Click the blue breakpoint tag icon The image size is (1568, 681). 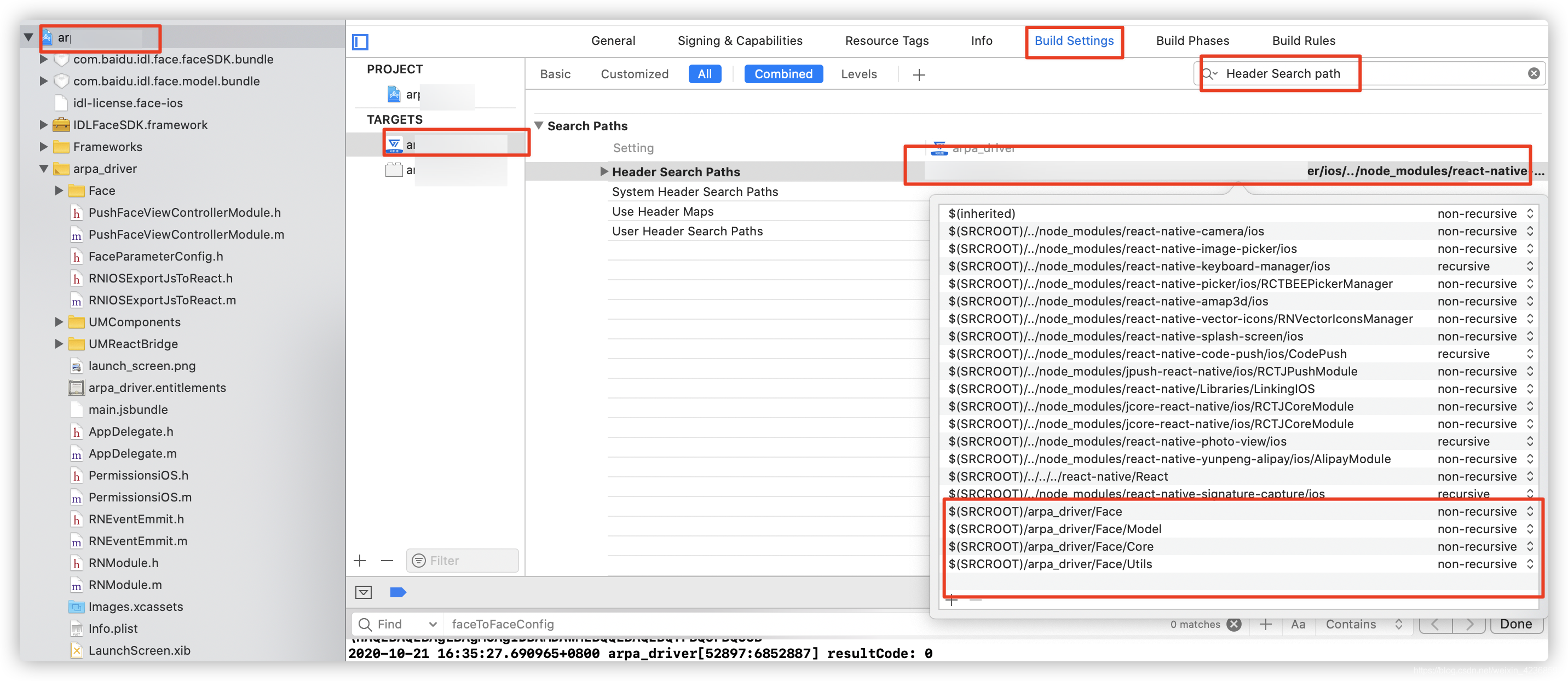click(397, 592)
